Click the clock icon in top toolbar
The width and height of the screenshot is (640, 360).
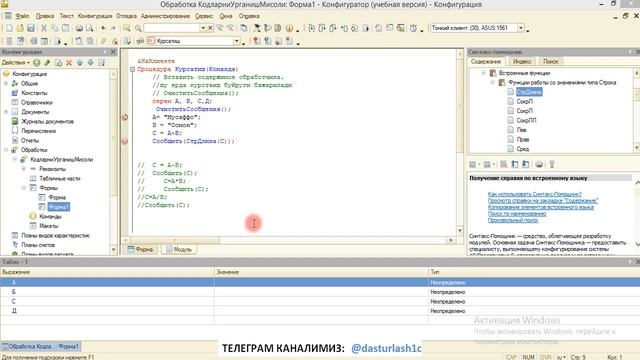pos(413,28)
